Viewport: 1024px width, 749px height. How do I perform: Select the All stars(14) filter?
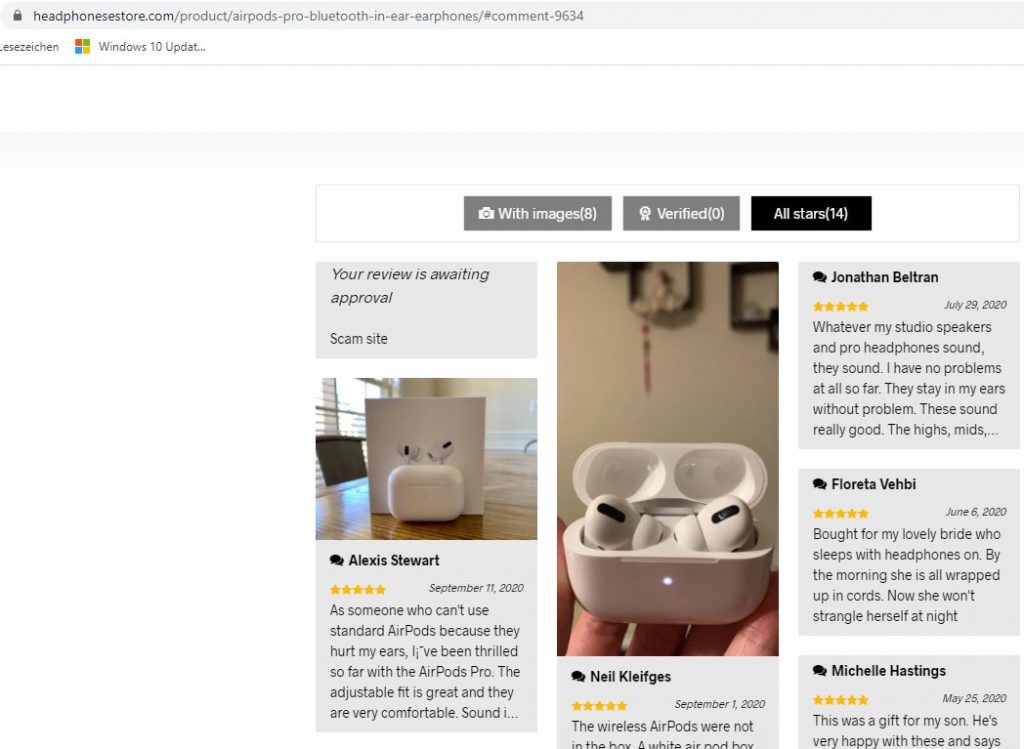(811, 214)
